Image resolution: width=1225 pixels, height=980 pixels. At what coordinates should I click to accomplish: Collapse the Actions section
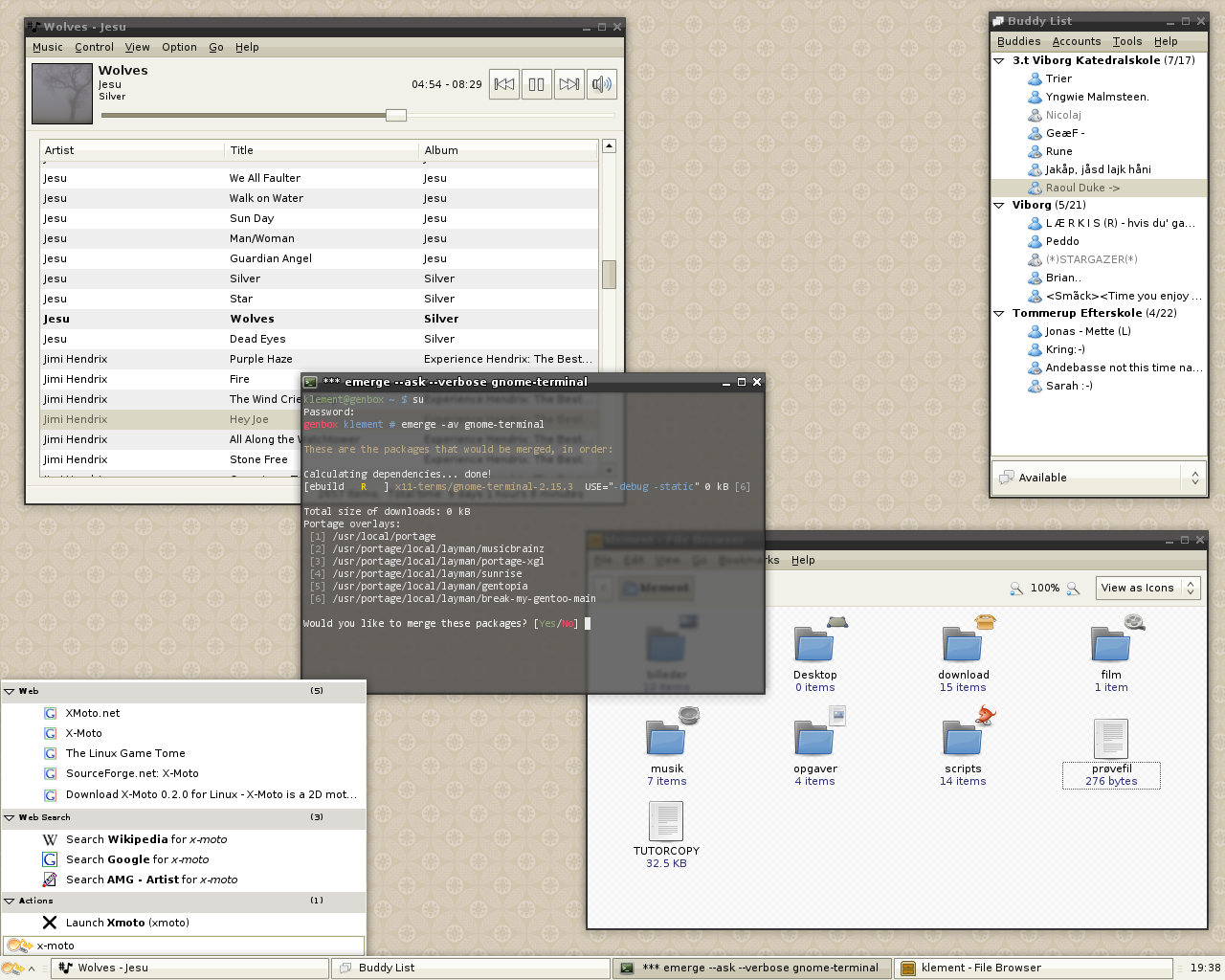[10, 901]
